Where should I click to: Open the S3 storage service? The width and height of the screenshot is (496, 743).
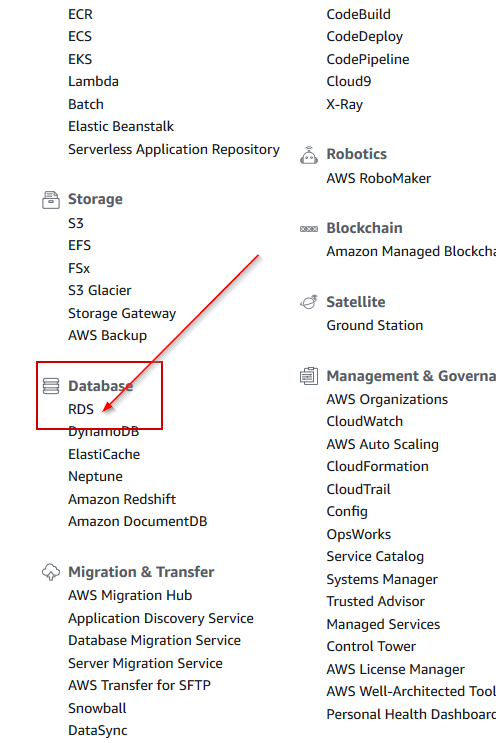point(76,223)
